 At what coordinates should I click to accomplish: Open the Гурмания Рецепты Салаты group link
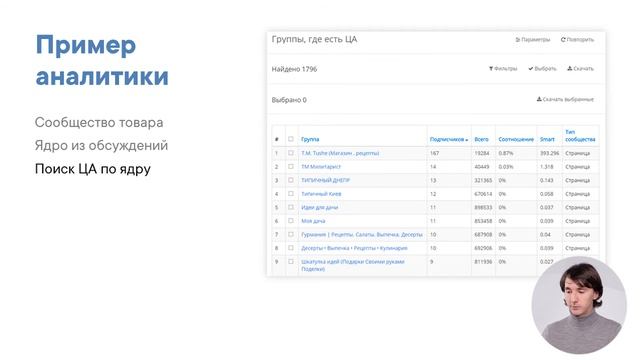(362, 235)
